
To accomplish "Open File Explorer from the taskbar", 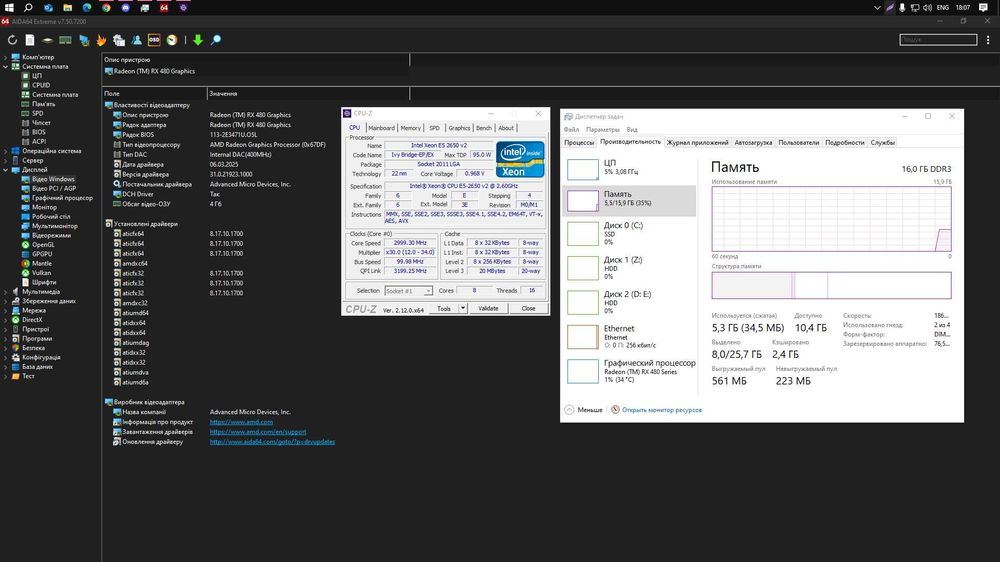I will click(68, 8).
